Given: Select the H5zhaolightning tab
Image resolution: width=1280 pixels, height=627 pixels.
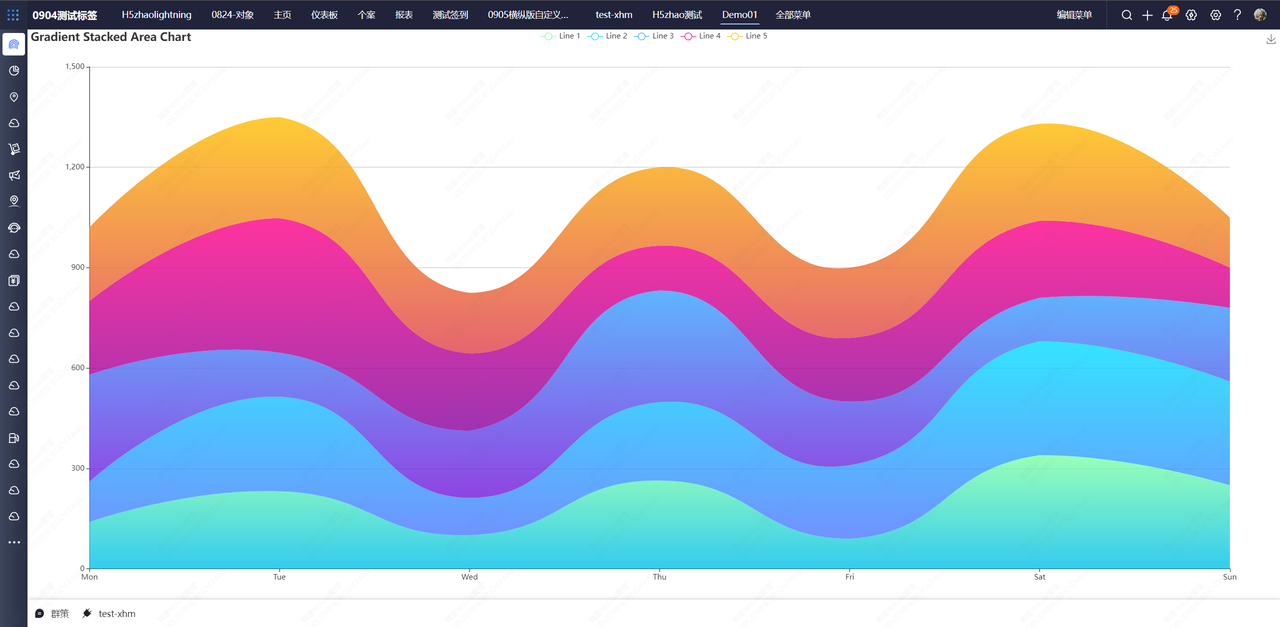Looking at the screenshot, I should click(x=156, y=15).
